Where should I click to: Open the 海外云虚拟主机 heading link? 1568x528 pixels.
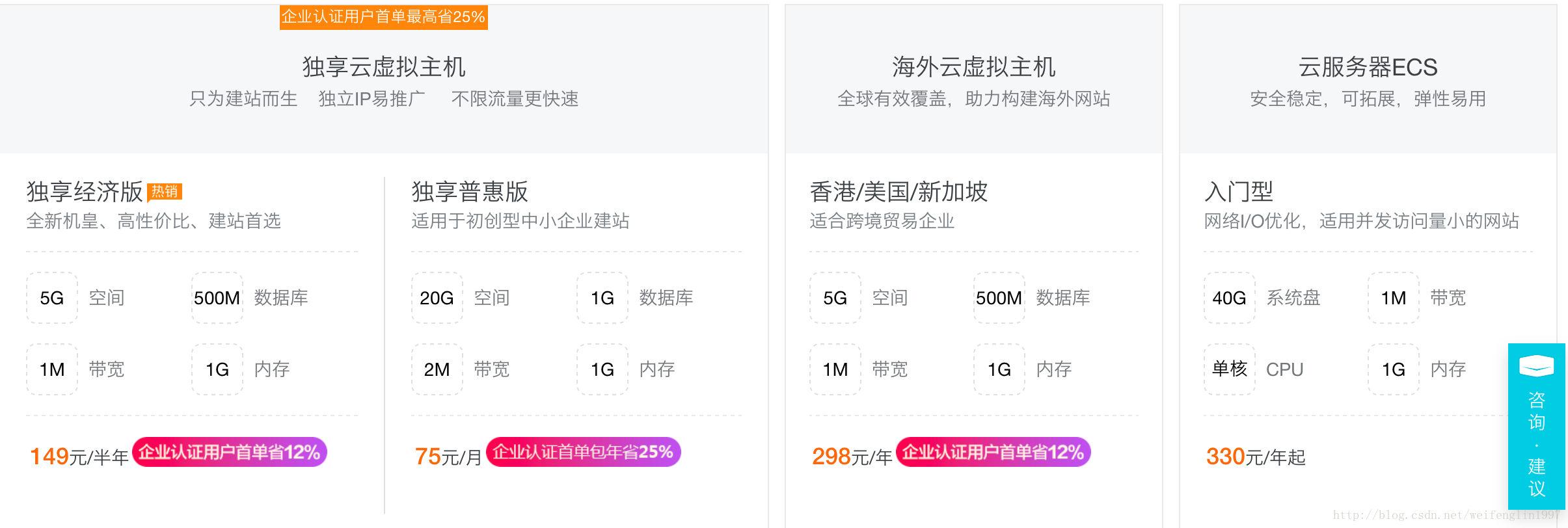click(973, 67)
